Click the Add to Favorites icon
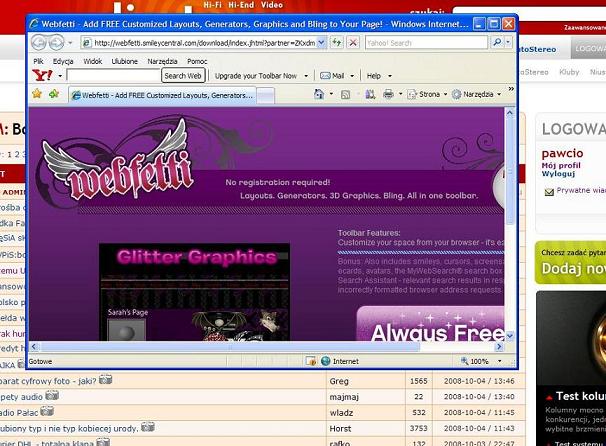 (x=54, y=94)
